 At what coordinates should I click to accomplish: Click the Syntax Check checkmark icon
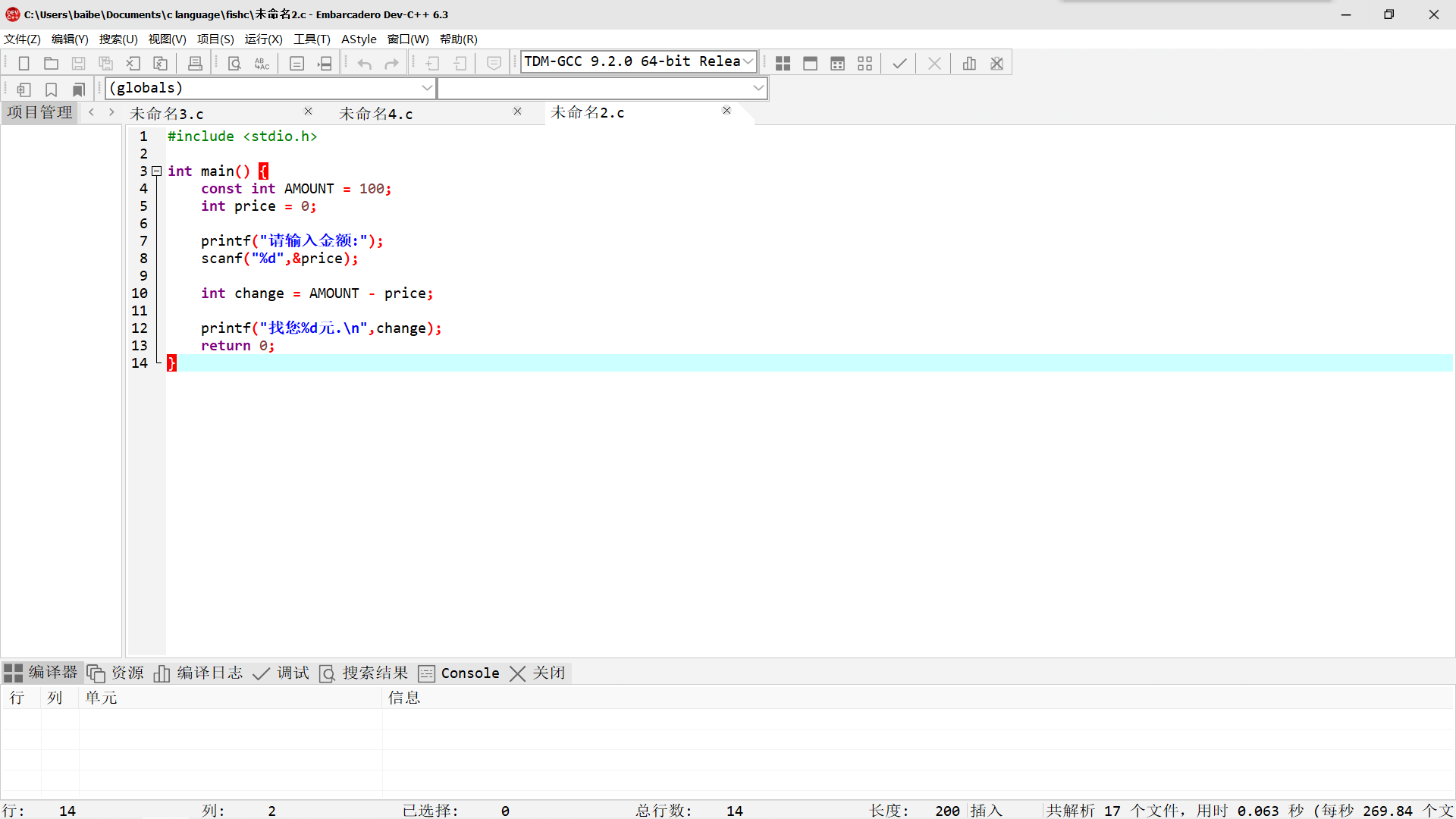pyautogui.click(x=899, y=64)
